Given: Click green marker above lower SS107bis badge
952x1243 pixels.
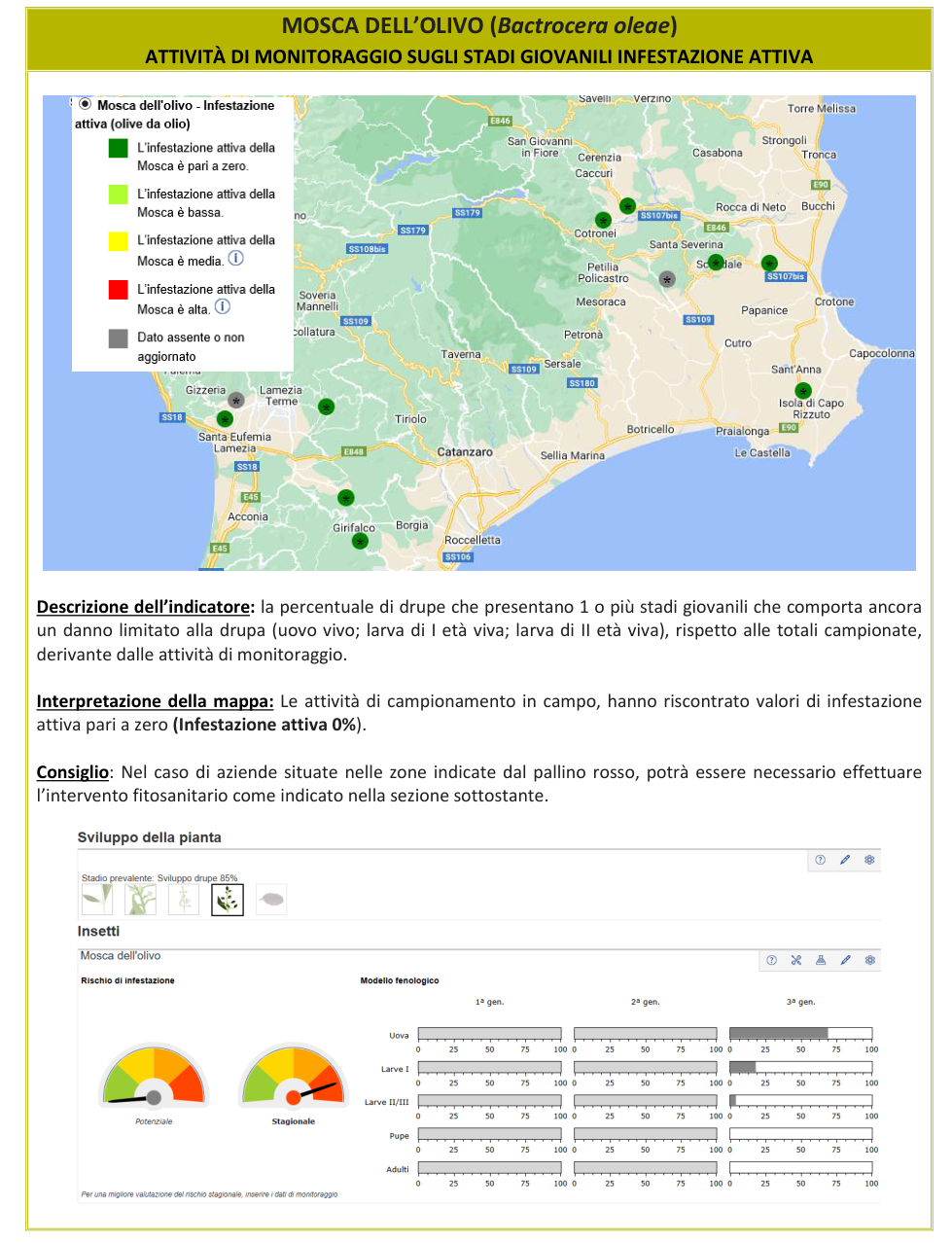Looking at the screenshot, I should click(x=769, y=263).
